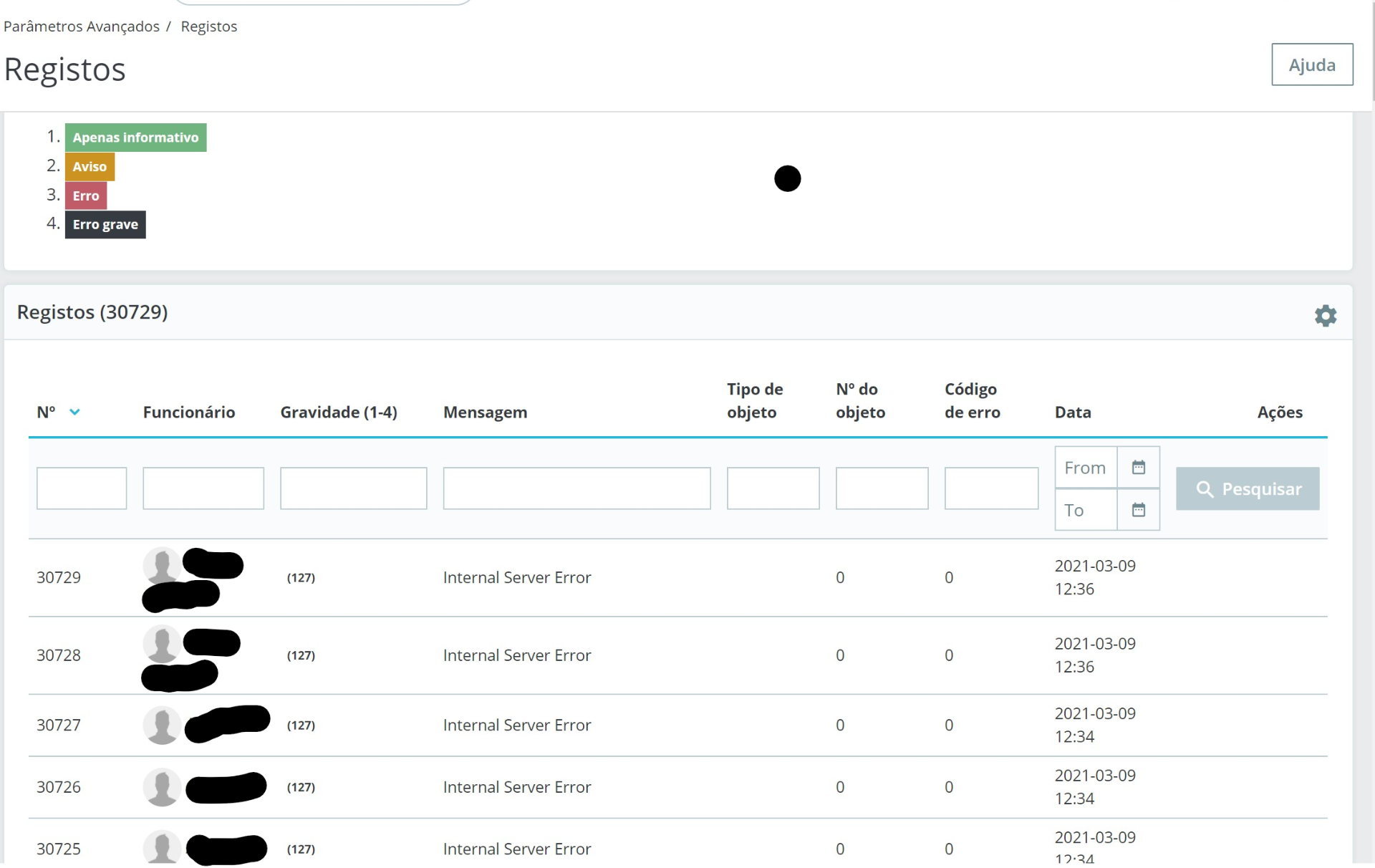The height and width of the screenshot is (868, 1375).
Task: Click inside the Mensagem filter field
Action: pos(576,488)
